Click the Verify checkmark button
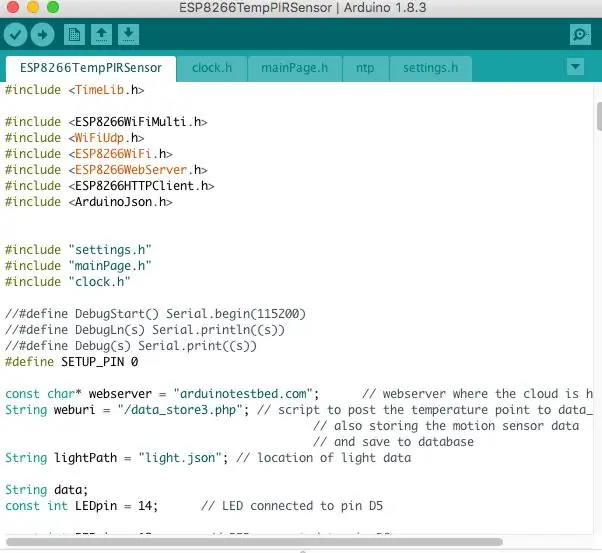Screen dimensions: 602x553 pos(15,35)
